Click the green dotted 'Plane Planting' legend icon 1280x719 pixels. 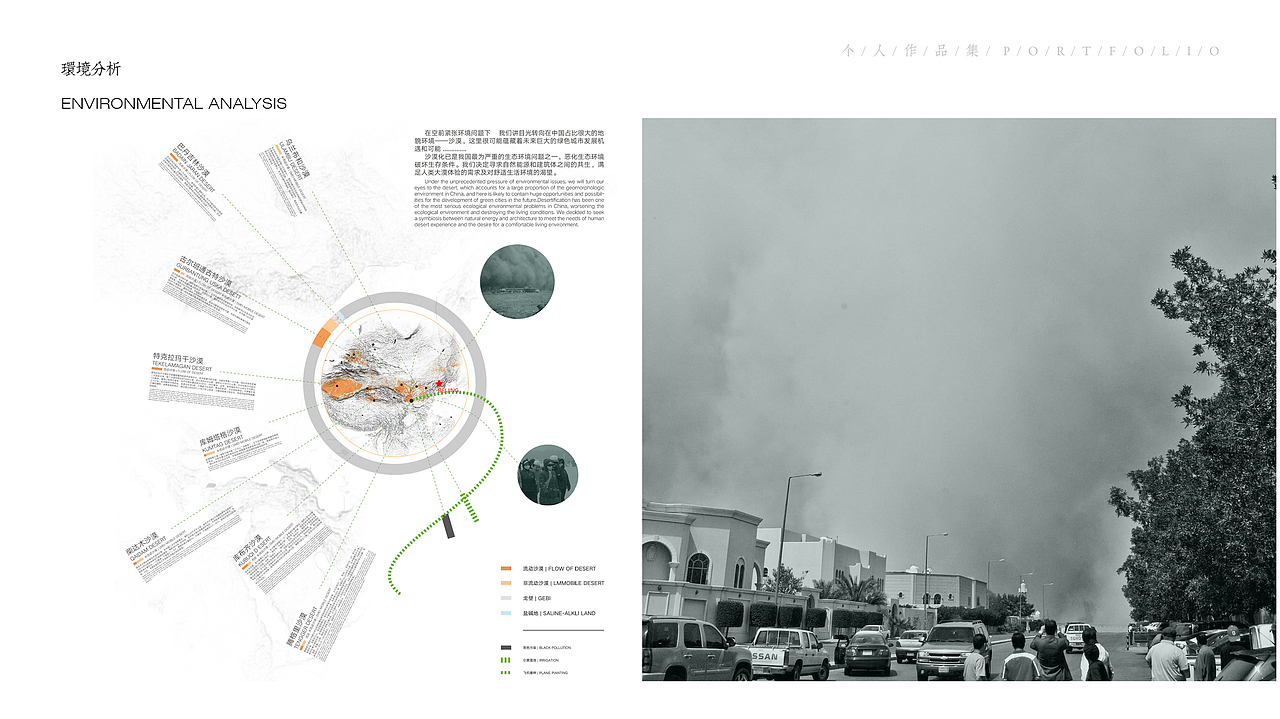click(x=506, y=672)
